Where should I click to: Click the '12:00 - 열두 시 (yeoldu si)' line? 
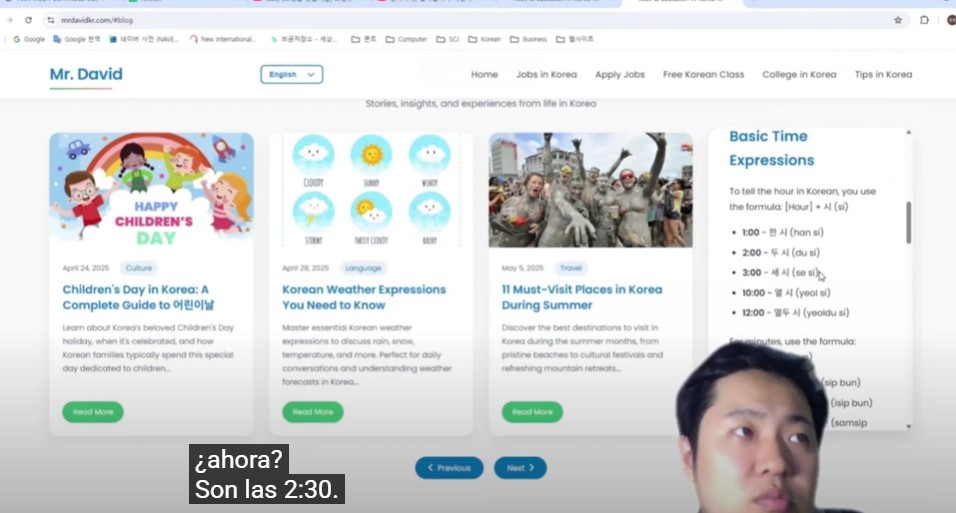[796, 313]
